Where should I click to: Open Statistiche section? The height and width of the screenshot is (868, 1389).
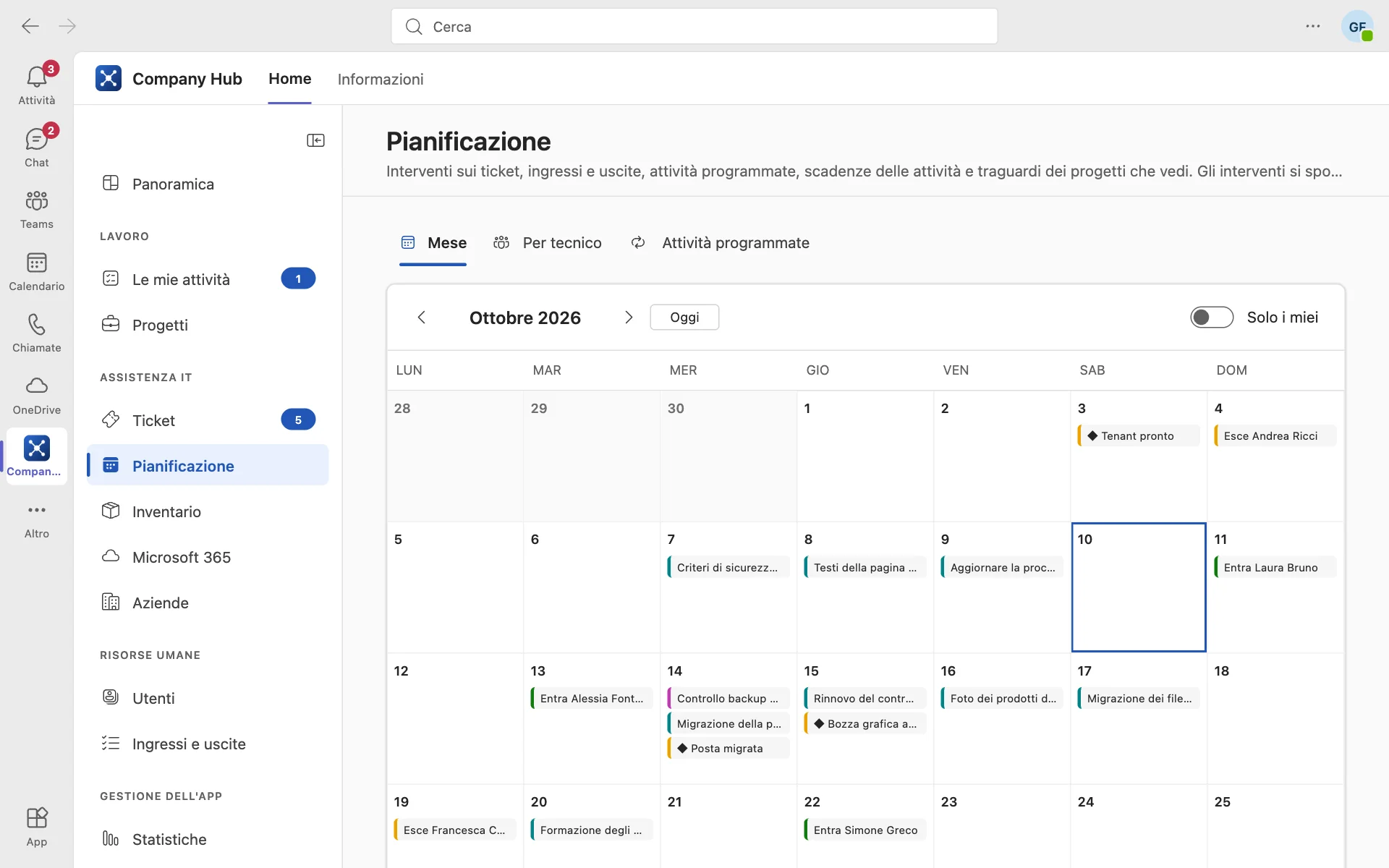[x=208, y=839]
